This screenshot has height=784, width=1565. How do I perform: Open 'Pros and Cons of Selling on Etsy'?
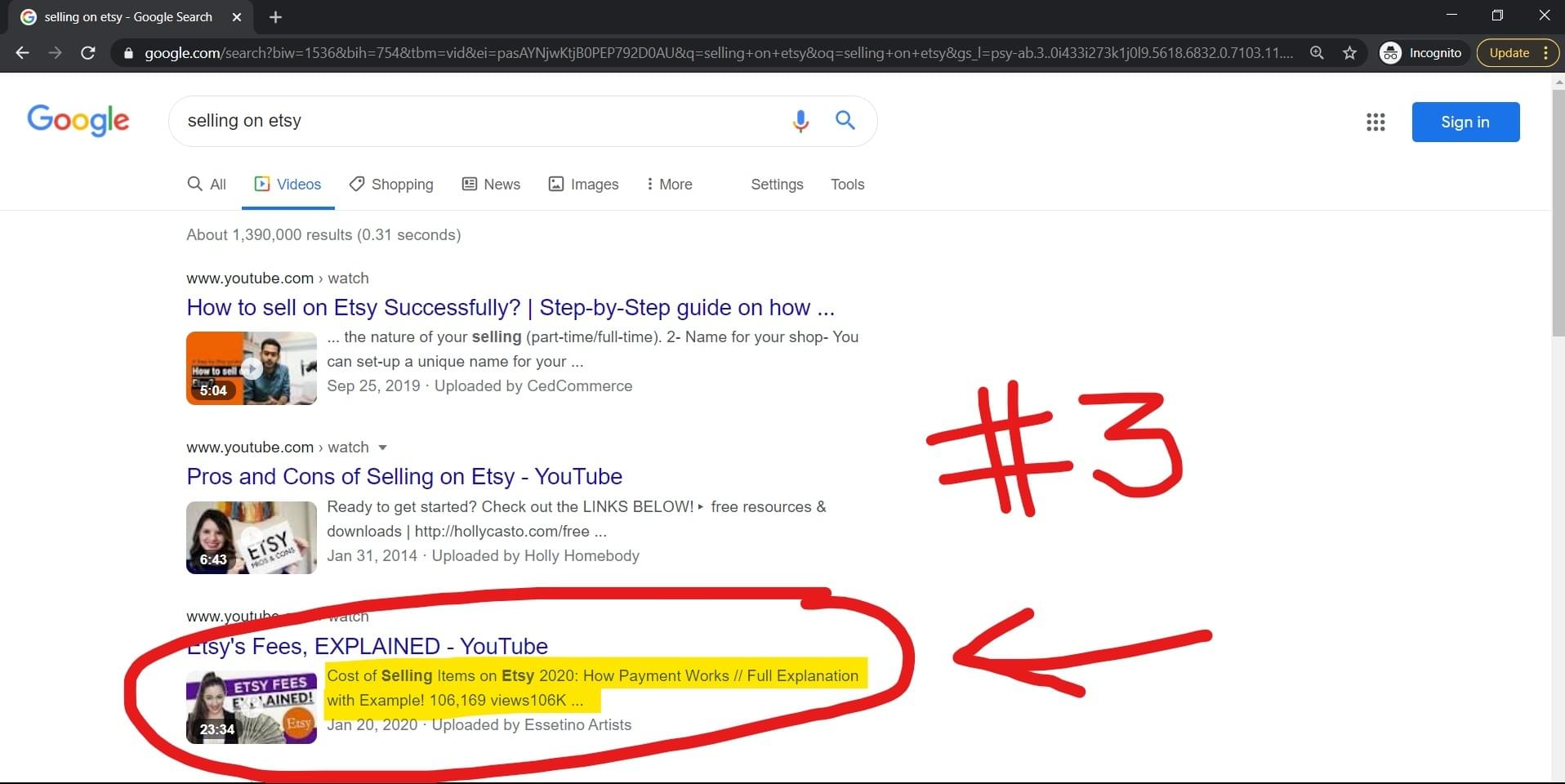point(404,476)
